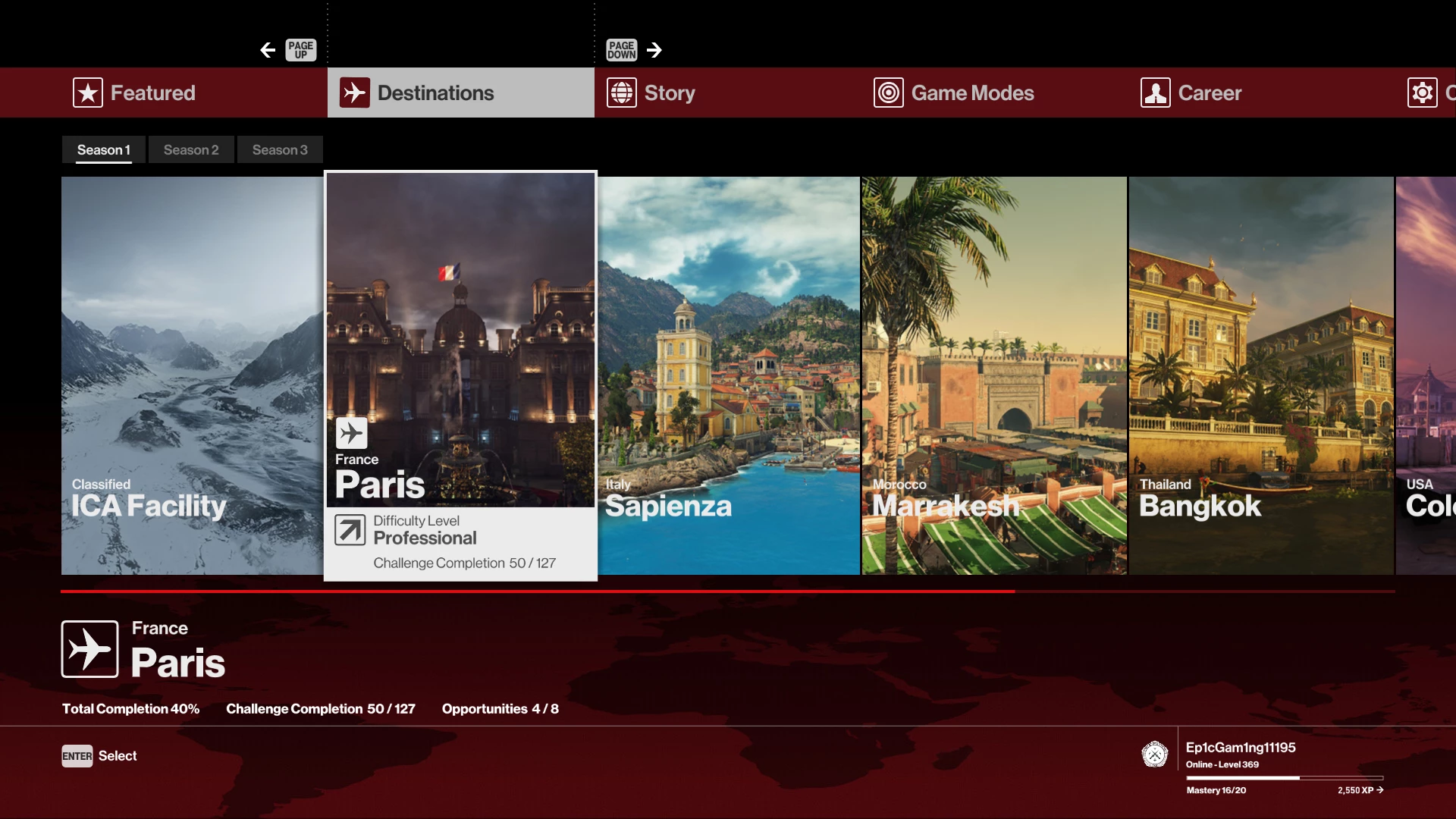1456x819 pixels.
Task: Choose the Paris destination card
Action: (461, 375)
